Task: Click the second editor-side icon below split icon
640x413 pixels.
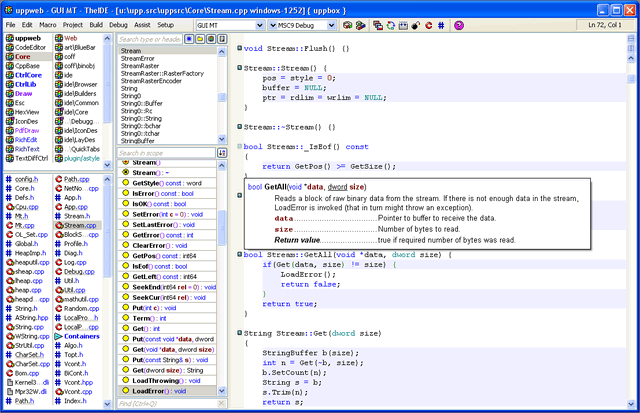Action: [631, 48]
